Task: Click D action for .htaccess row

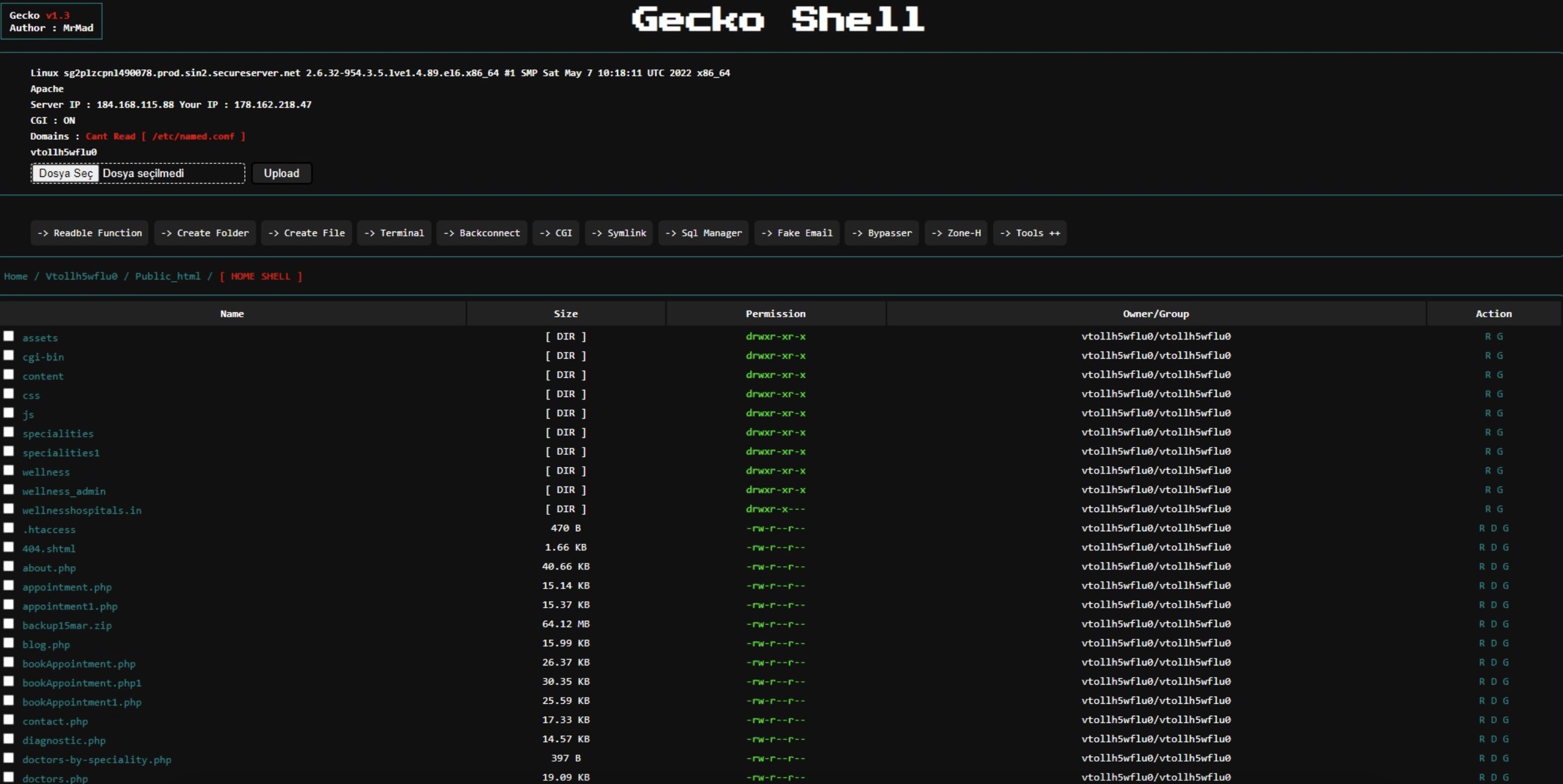Action: coord(1494,528)
